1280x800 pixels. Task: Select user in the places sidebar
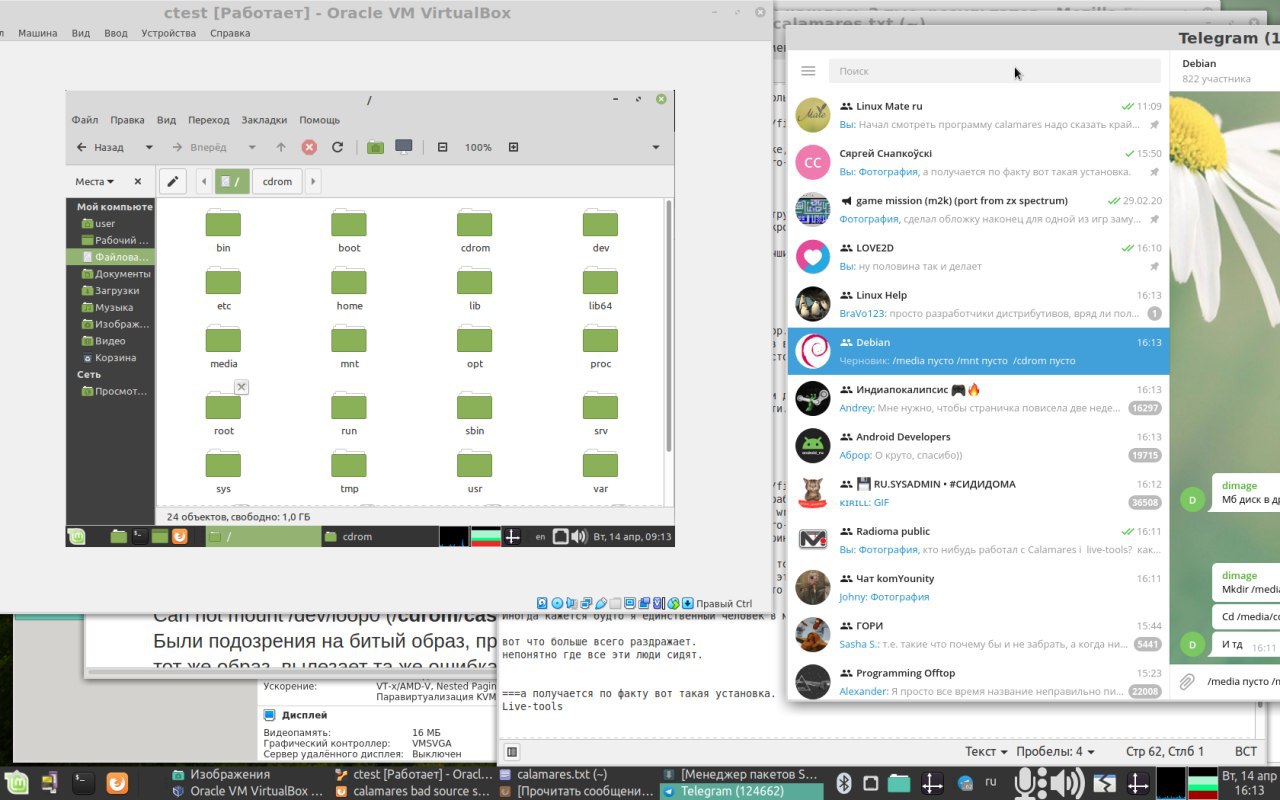click(x=105, y=224)
